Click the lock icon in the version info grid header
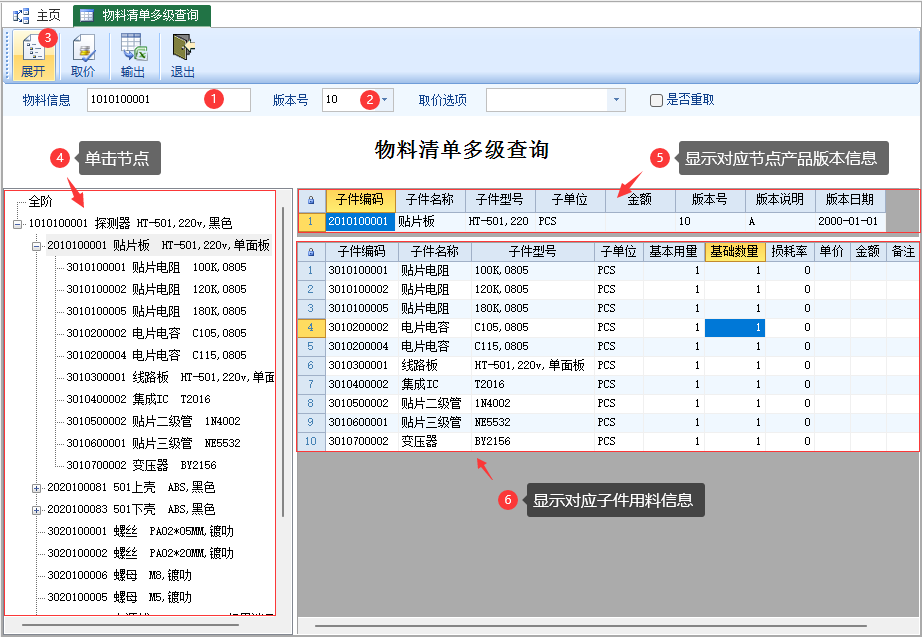 pyautogui.click(x=311, y=201)
